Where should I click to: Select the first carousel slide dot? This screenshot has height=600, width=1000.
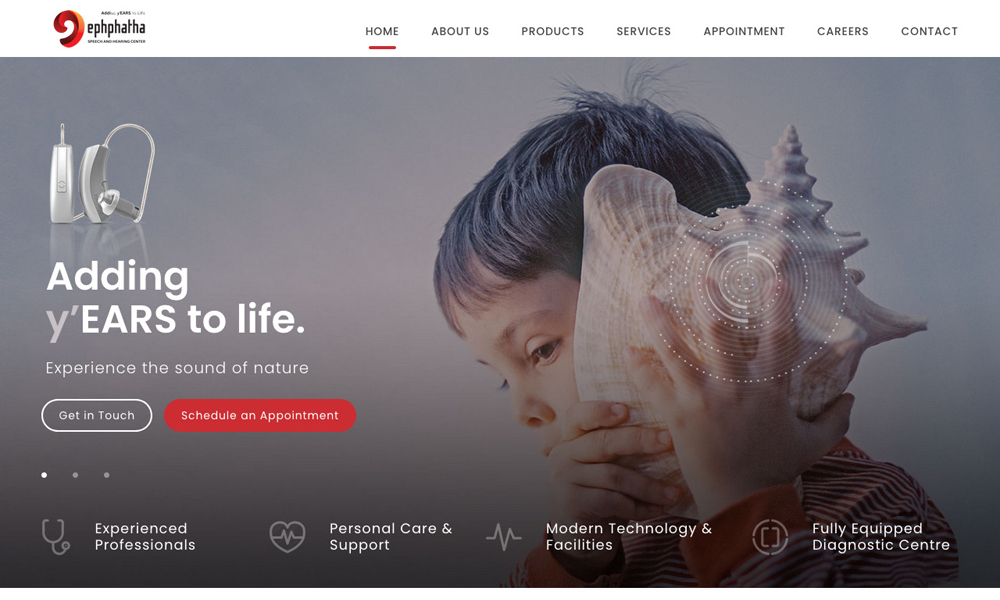[44, 475]
